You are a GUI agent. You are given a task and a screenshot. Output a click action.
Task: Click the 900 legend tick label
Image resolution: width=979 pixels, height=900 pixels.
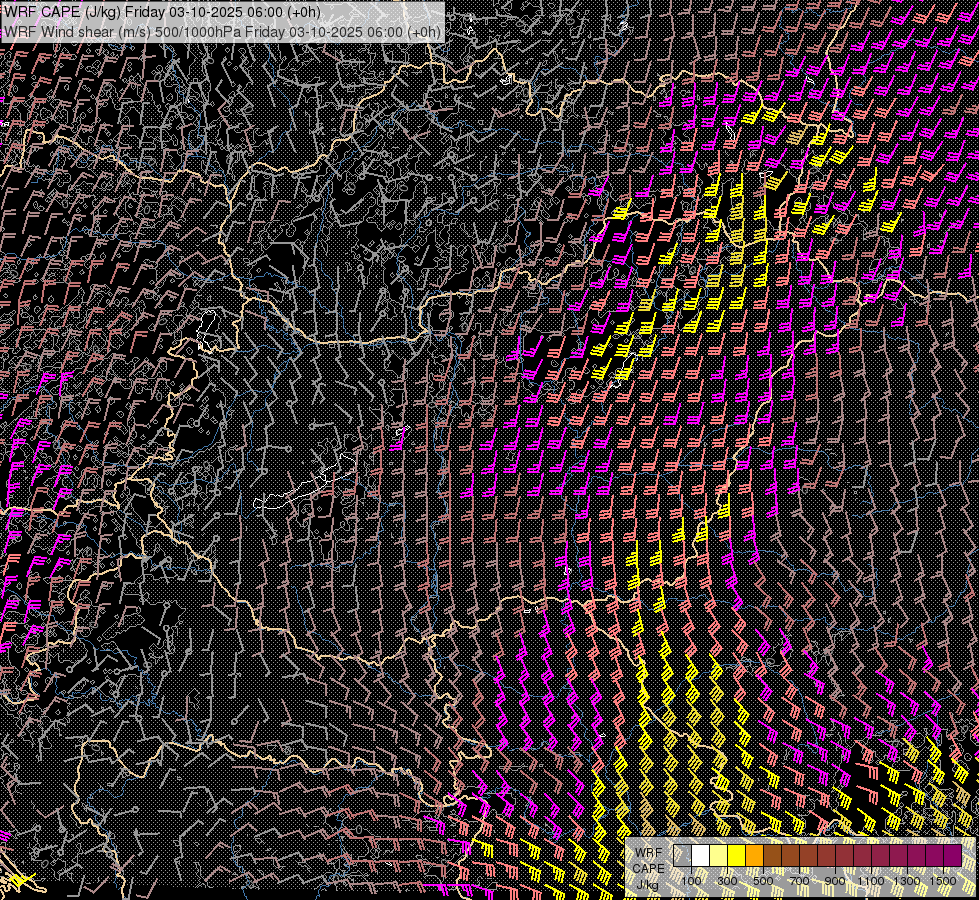pos(835,880)
